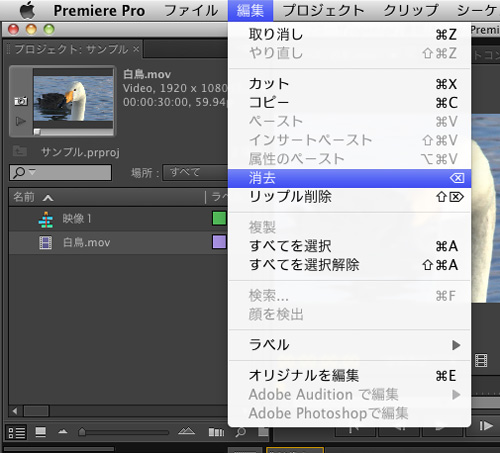Choose すべてを選択 menu entry

pos(349,246)
